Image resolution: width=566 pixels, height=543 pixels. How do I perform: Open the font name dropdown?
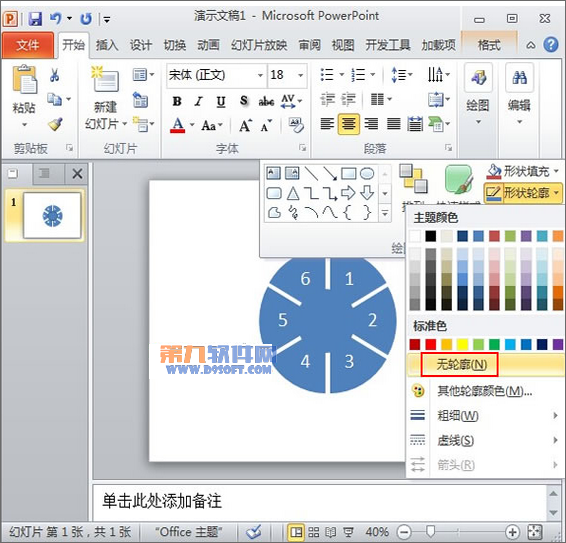pos(260,75)
